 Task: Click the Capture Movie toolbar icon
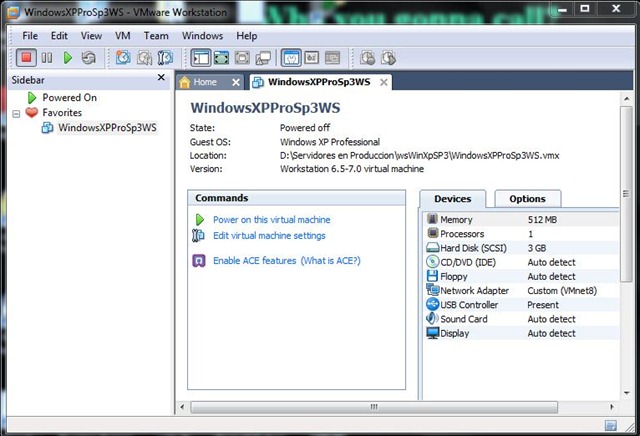367,58
